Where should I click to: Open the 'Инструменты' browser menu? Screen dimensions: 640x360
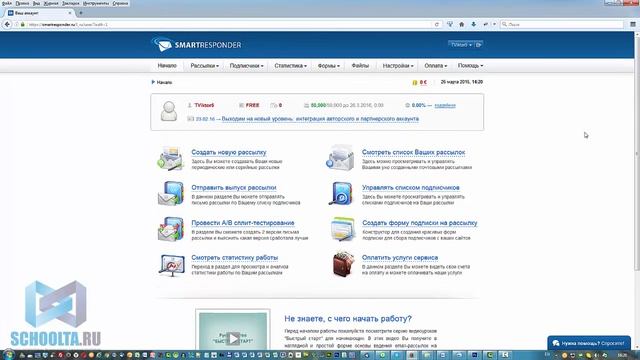(x=96, y=3)
